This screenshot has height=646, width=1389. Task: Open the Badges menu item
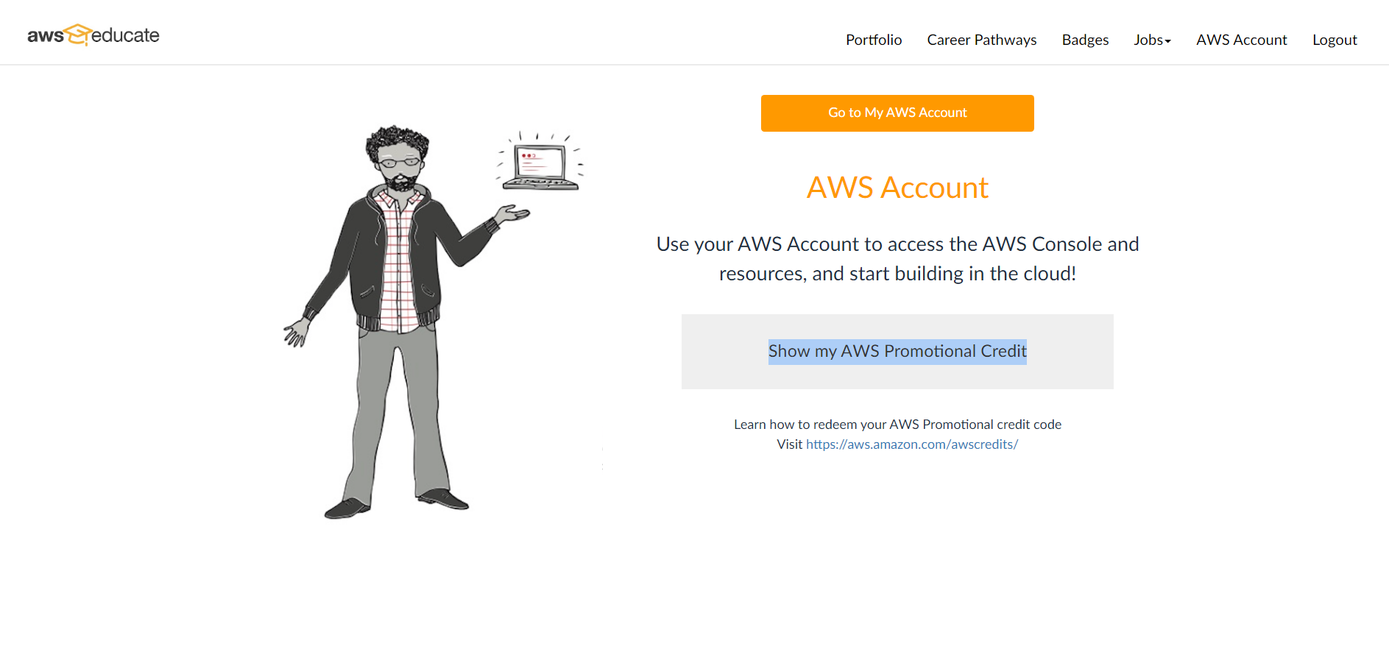pos(1085,40)
